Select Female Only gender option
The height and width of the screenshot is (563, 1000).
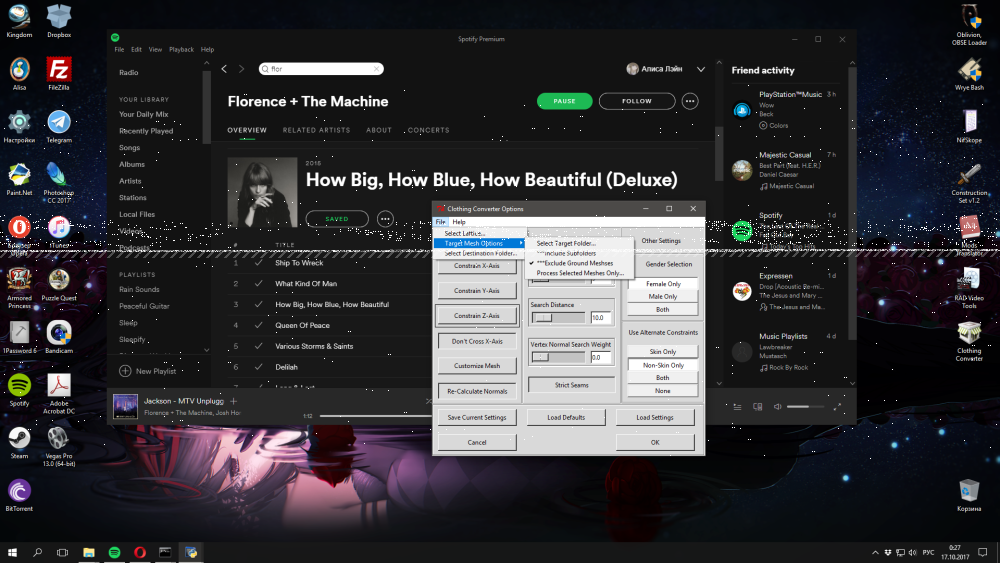click(663, 284)
